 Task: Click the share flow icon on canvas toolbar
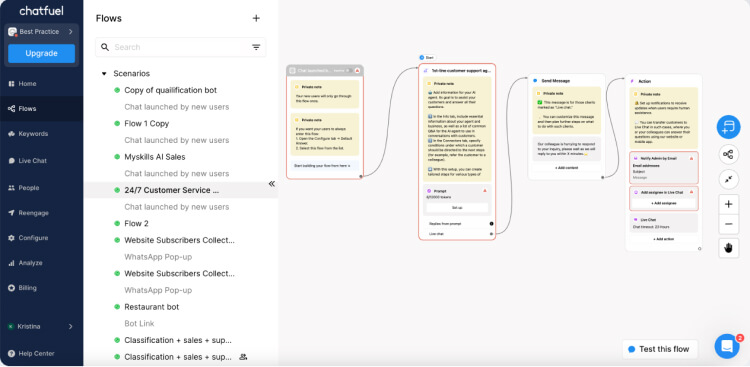[x=728, y=155]
